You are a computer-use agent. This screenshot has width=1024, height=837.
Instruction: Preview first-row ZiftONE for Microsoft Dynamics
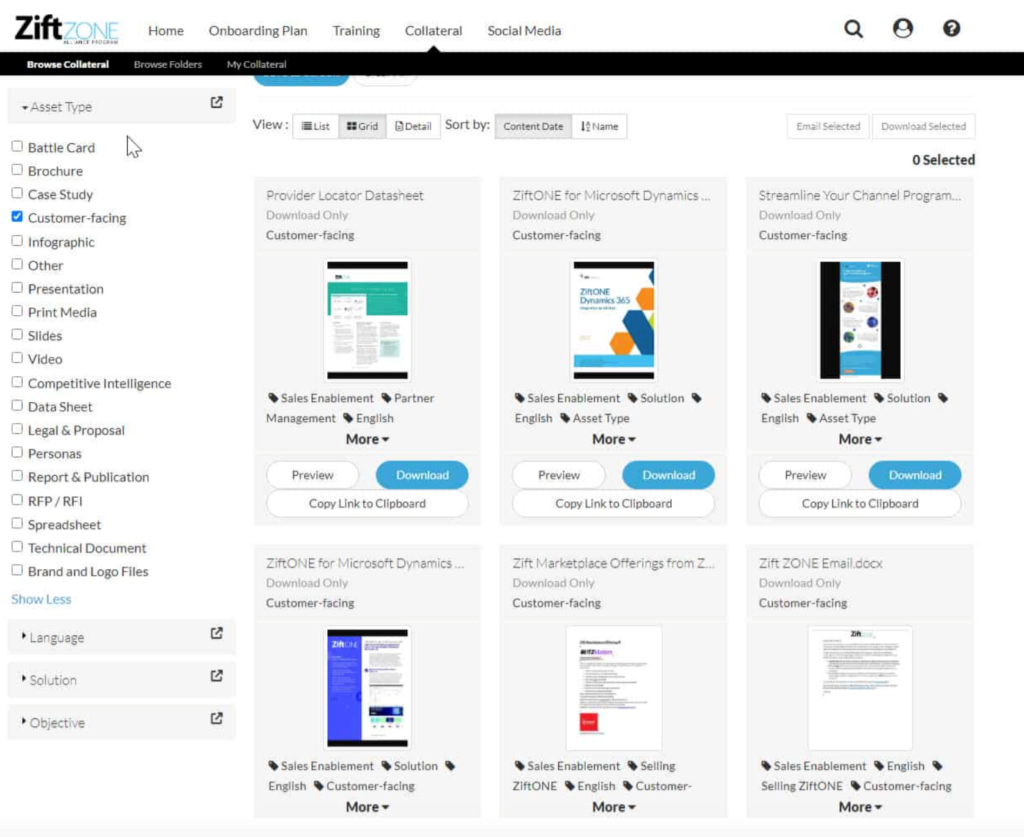(558, 475)
